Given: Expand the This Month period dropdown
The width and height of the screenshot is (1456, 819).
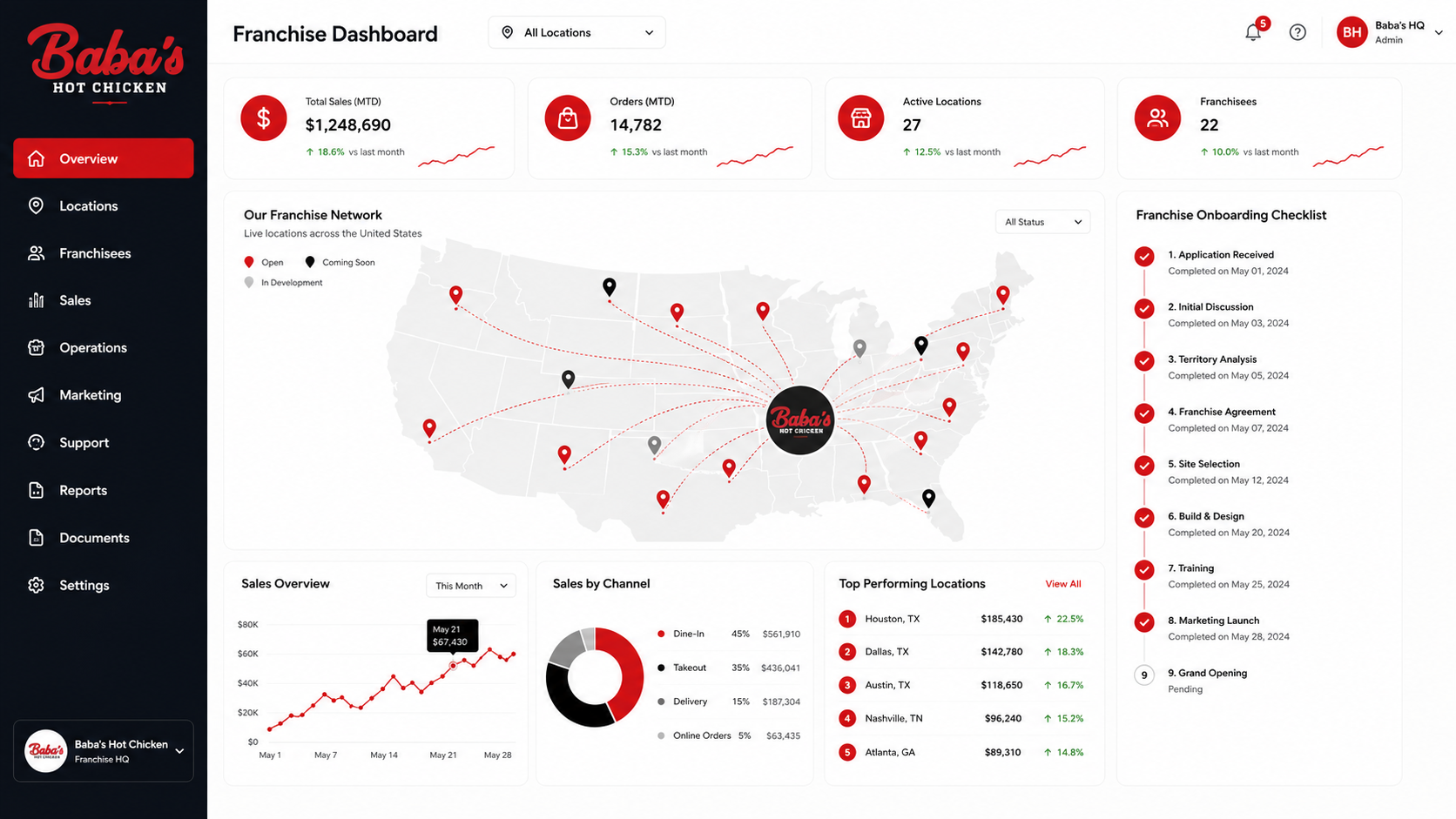Looking at the screenshot, I should 471,586.
